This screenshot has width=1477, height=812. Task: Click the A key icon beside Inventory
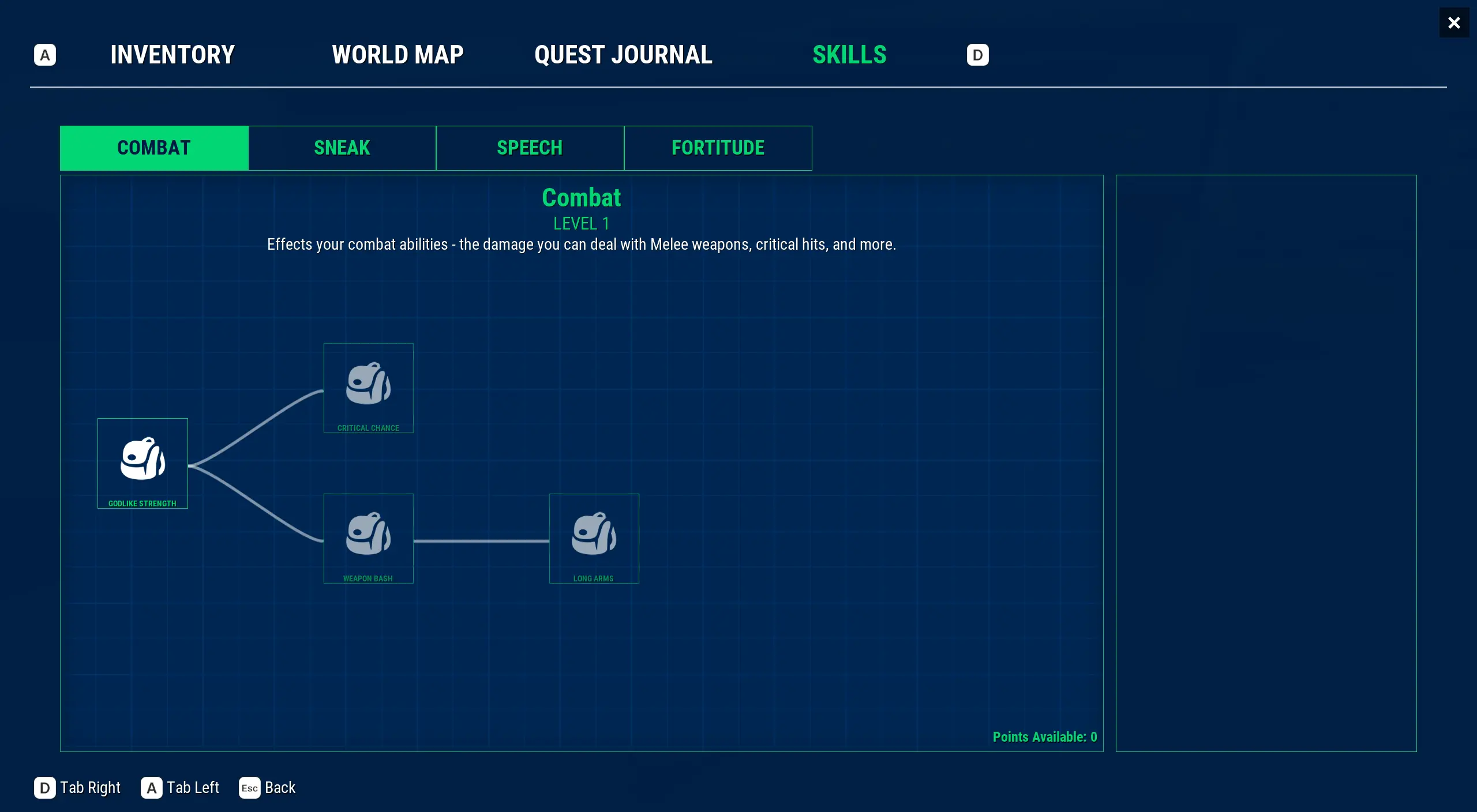tap(45, 55)
